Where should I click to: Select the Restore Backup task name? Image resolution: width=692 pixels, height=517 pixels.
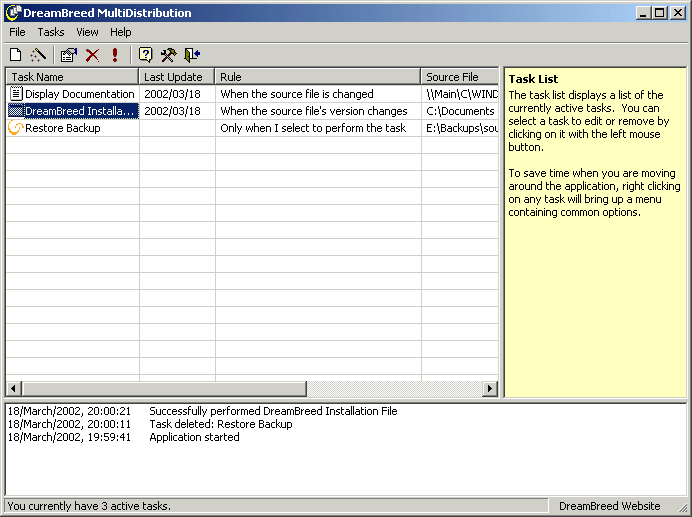pyautogui.click(x=63, y=128)
